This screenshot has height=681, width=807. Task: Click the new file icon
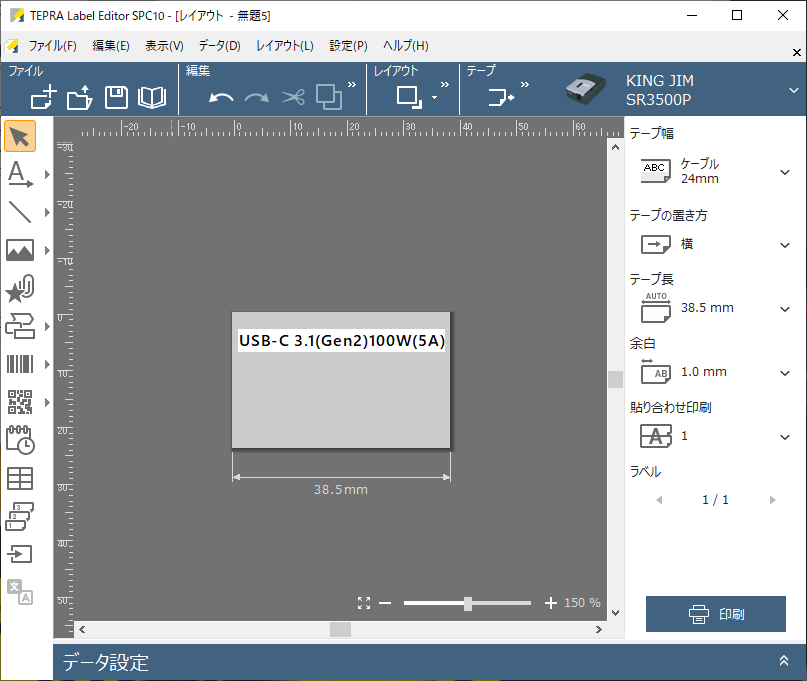pyautogui.click(x=44, y=97)
